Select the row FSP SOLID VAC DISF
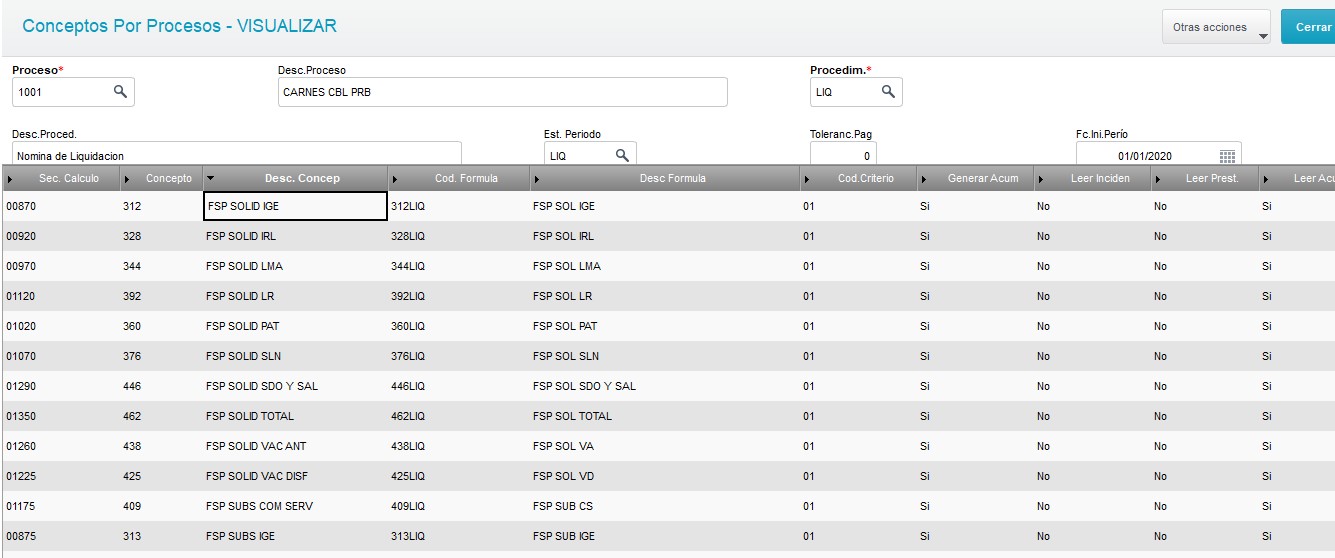 pyautogui.click(x=667, y=476)
